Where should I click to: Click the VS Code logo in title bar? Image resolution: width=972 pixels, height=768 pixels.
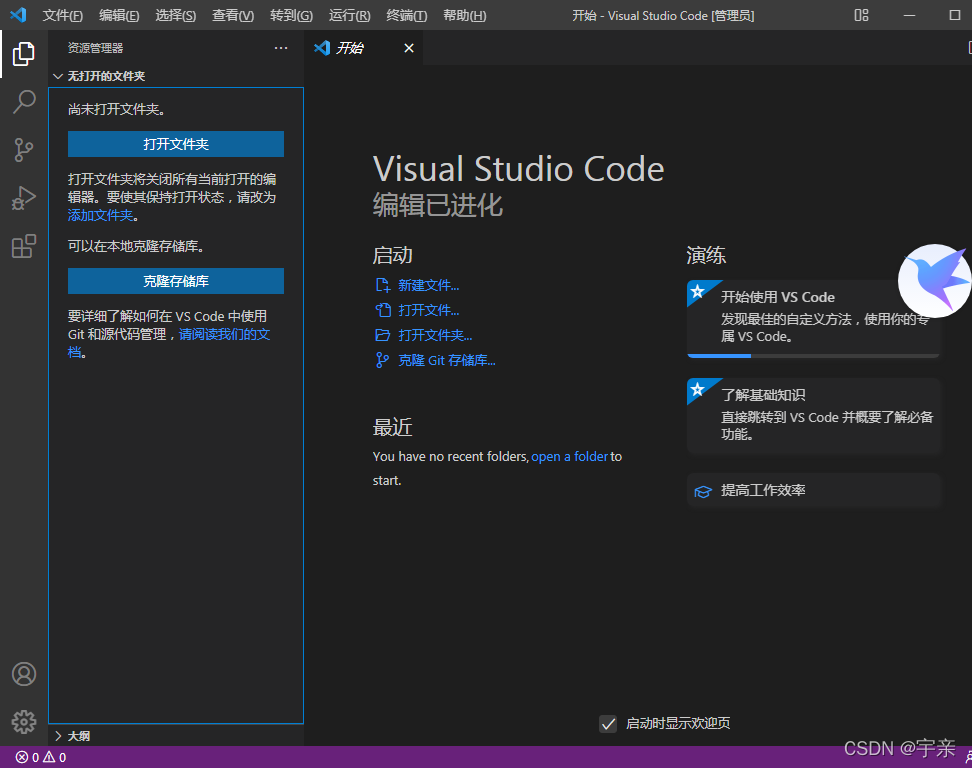tap(18, 15)
